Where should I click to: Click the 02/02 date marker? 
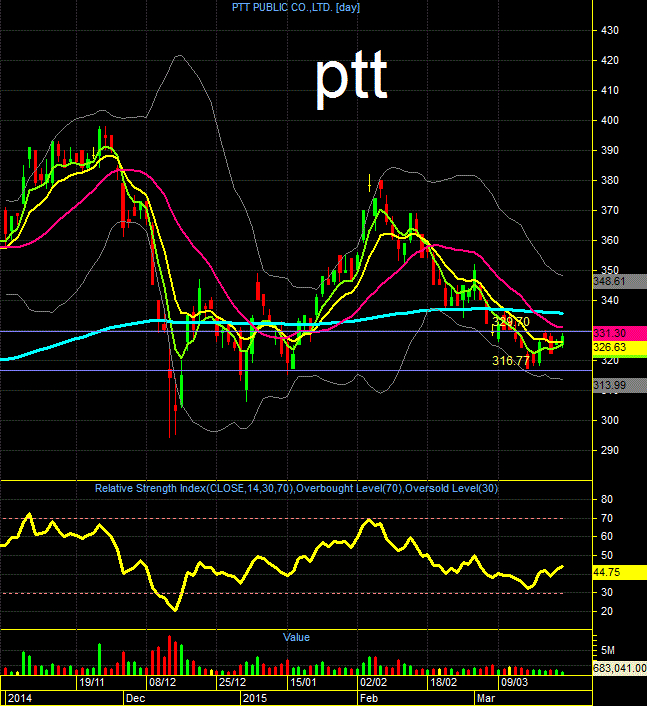coord(373,682)
